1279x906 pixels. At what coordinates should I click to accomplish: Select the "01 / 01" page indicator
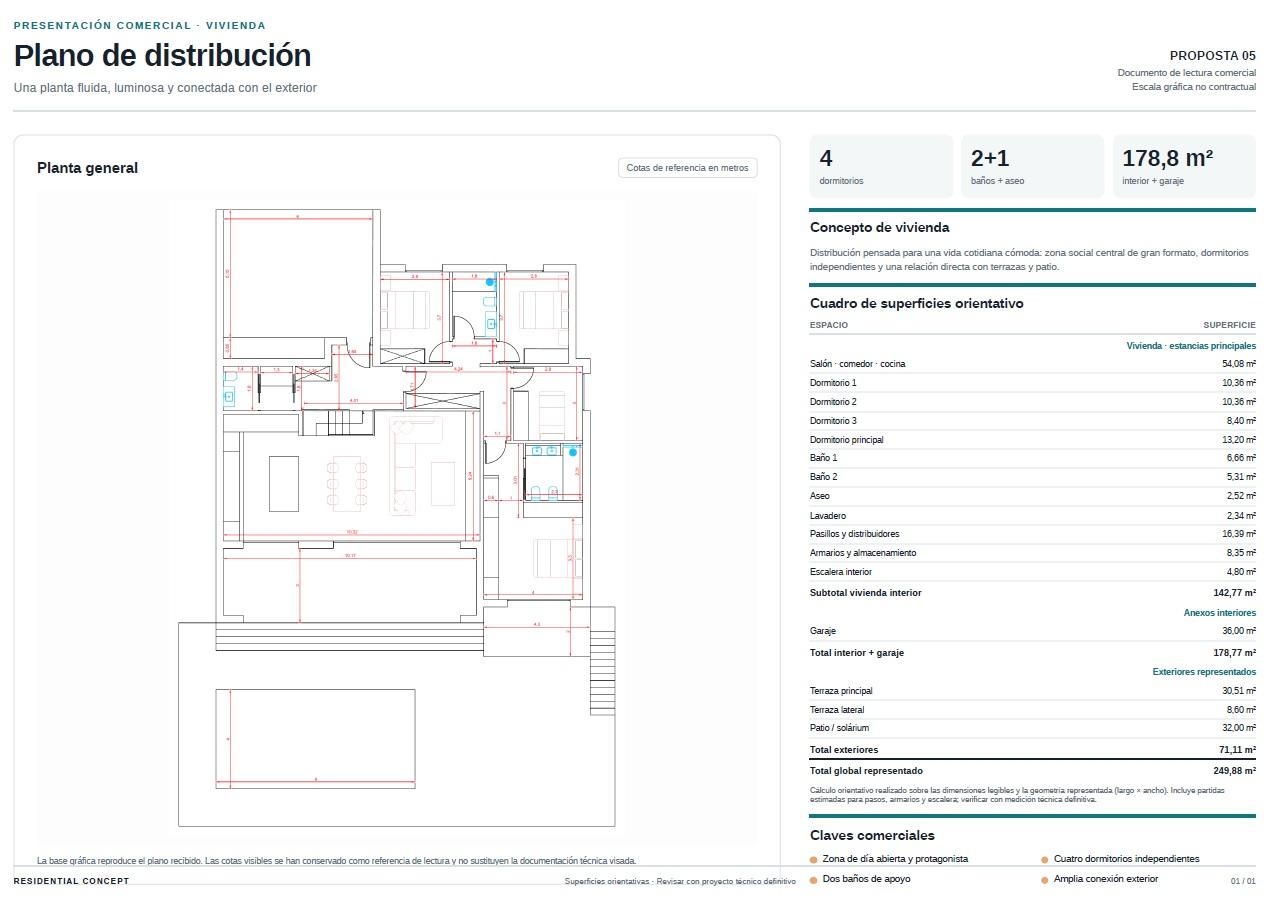1243,881
